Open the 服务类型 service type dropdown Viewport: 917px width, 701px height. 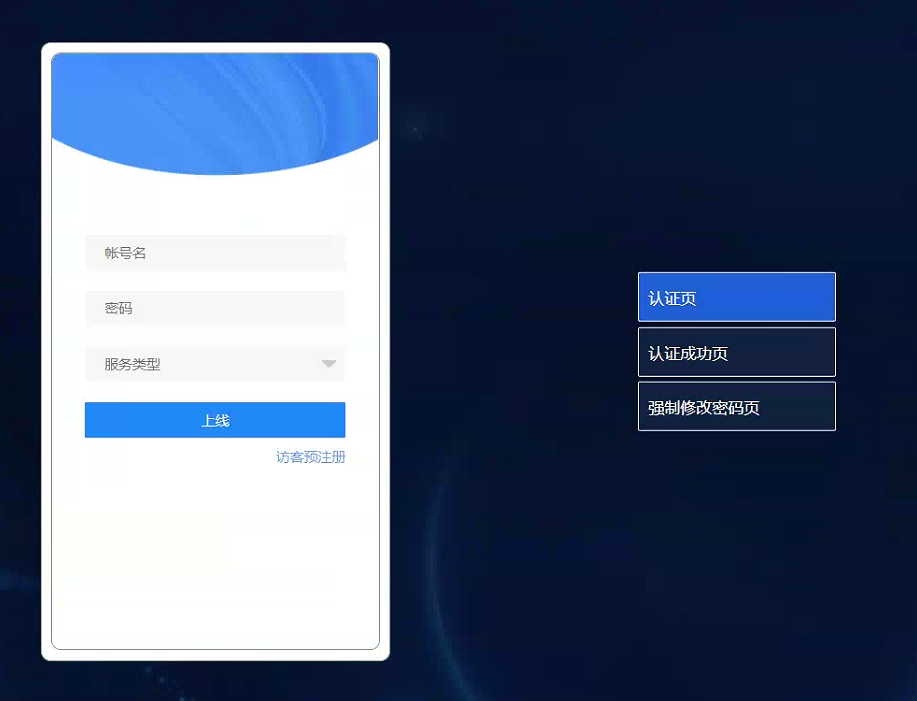pyautogui.click(x=216, y=364)
